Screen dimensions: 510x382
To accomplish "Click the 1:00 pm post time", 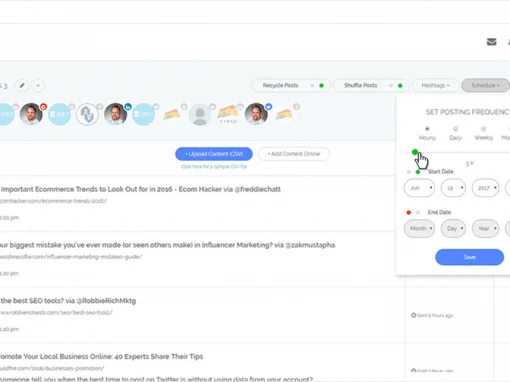I will (x=10, y=218).
